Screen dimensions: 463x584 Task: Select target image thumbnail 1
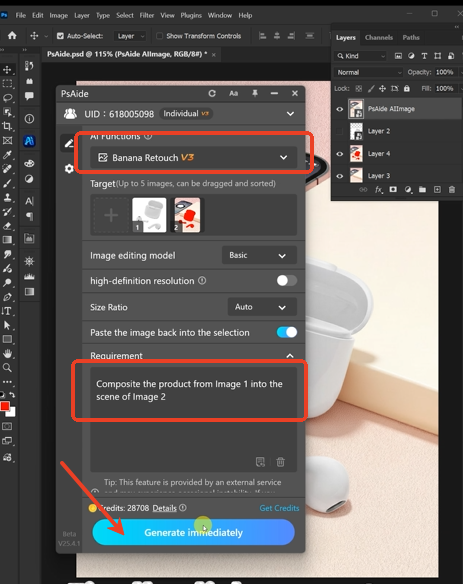click(149, 215)
